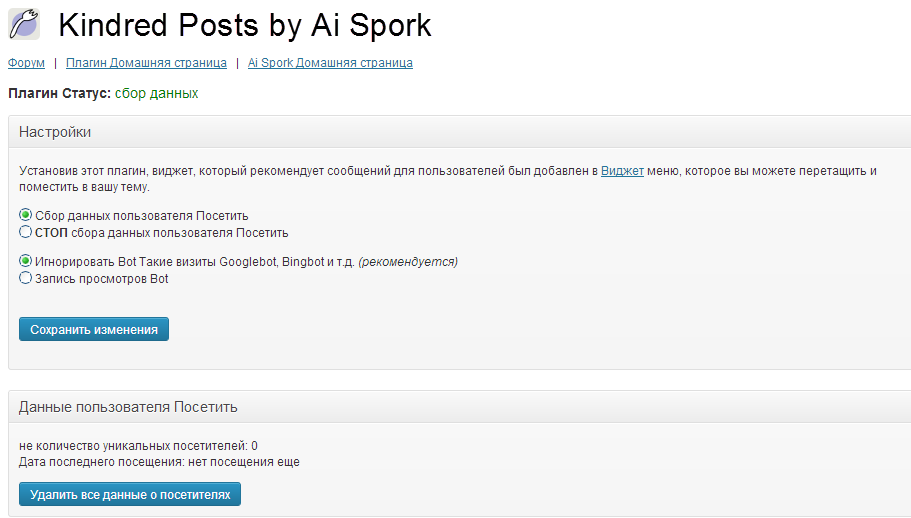The height and width of the screenshot is (518, 911).
Task: Open Ai Spork Домашняя страница link
Action: 330,63
